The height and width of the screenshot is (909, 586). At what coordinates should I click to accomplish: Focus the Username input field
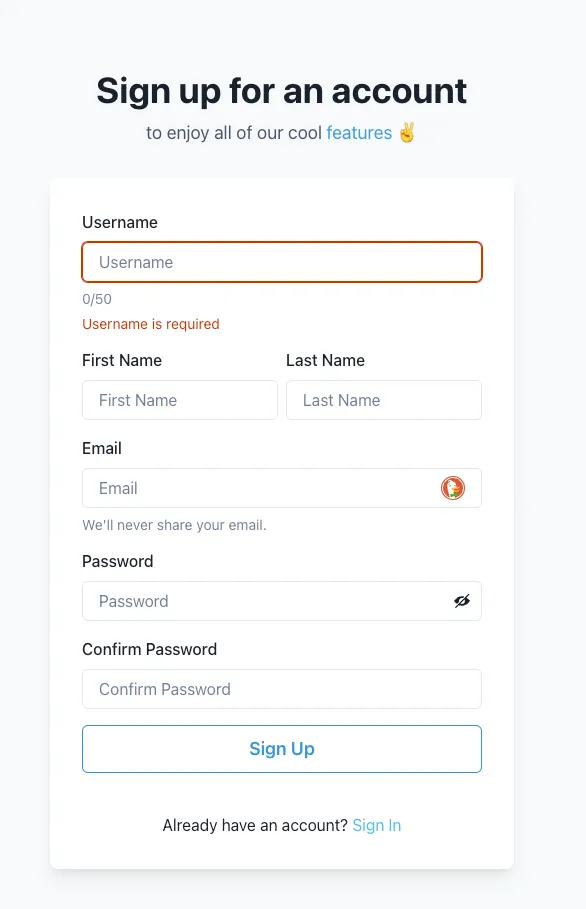coord(282,262)
